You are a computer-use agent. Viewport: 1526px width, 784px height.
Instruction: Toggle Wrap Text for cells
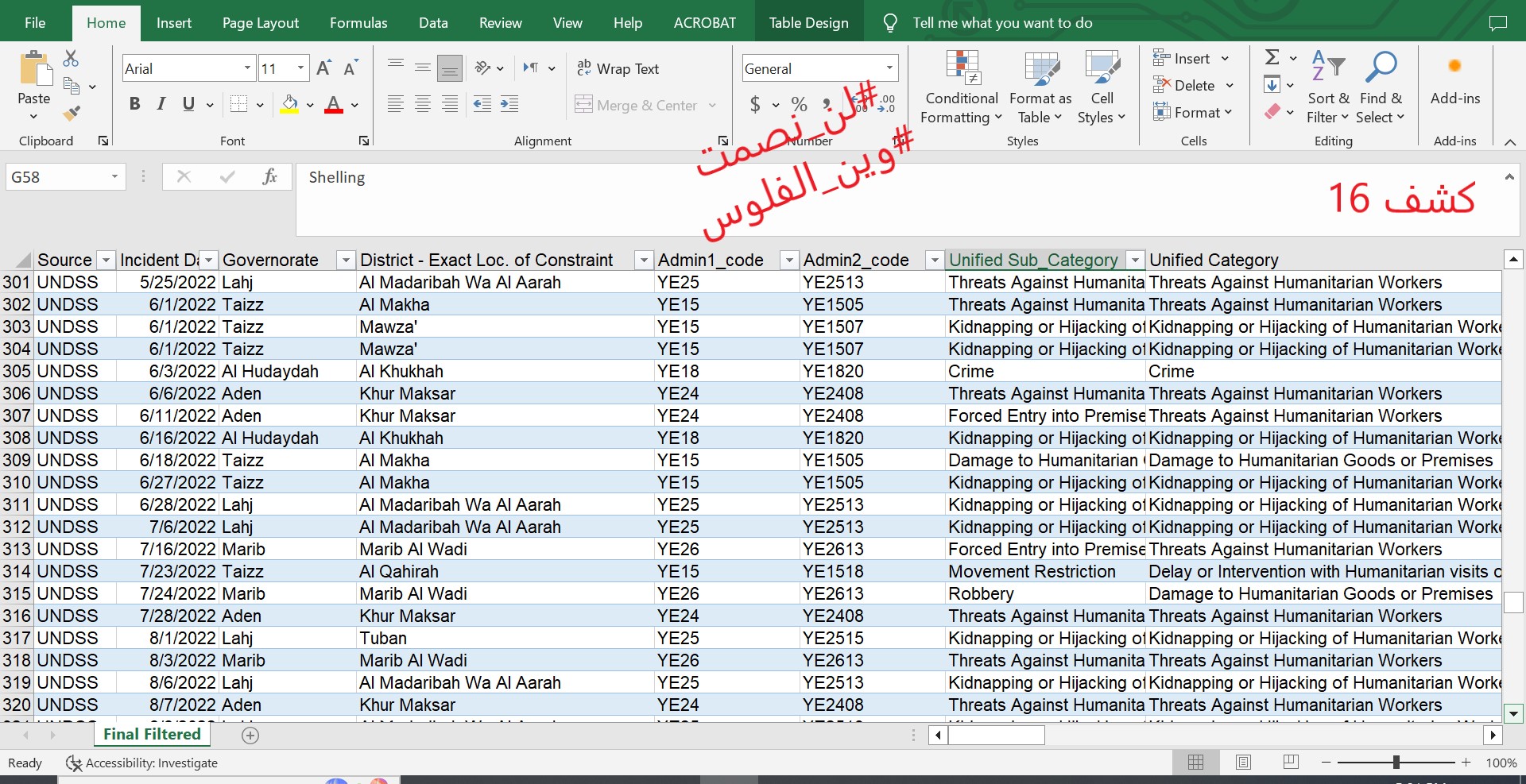(x=618, y=69)
